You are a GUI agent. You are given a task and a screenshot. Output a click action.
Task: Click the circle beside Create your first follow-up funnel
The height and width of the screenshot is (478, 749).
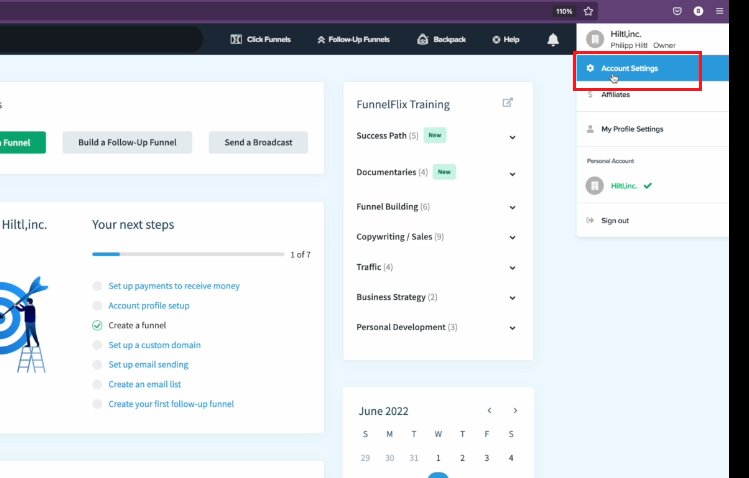(x=97, y=404)
